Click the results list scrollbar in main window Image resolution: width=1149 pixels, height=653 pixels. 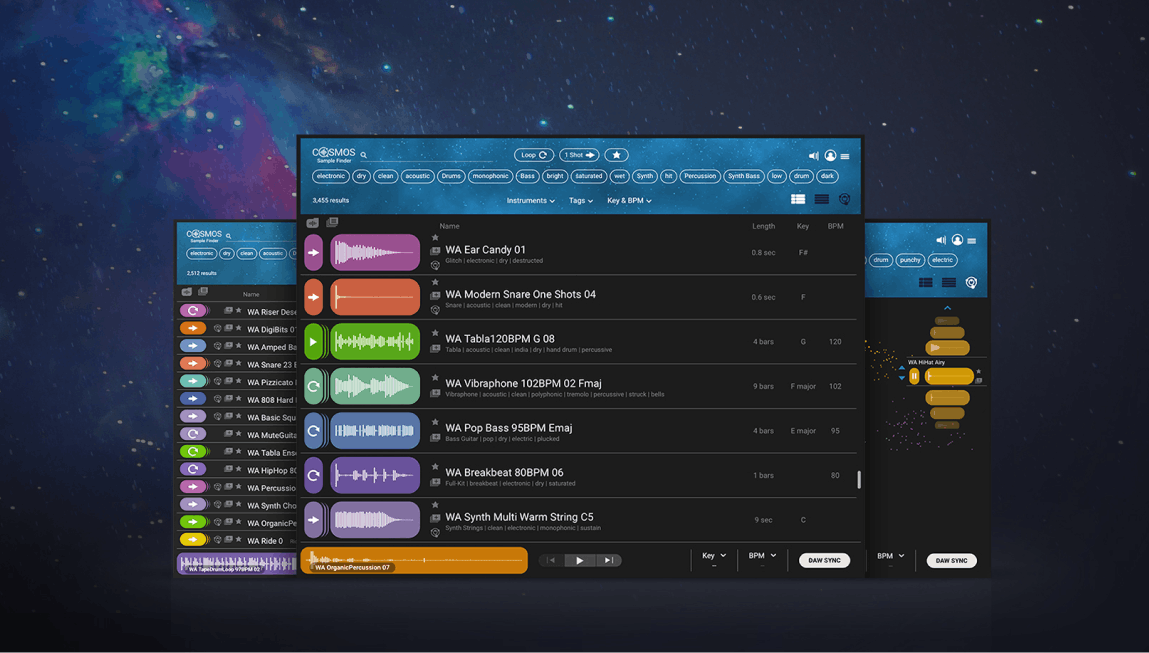pyautogui.click(x=859, y=480)
